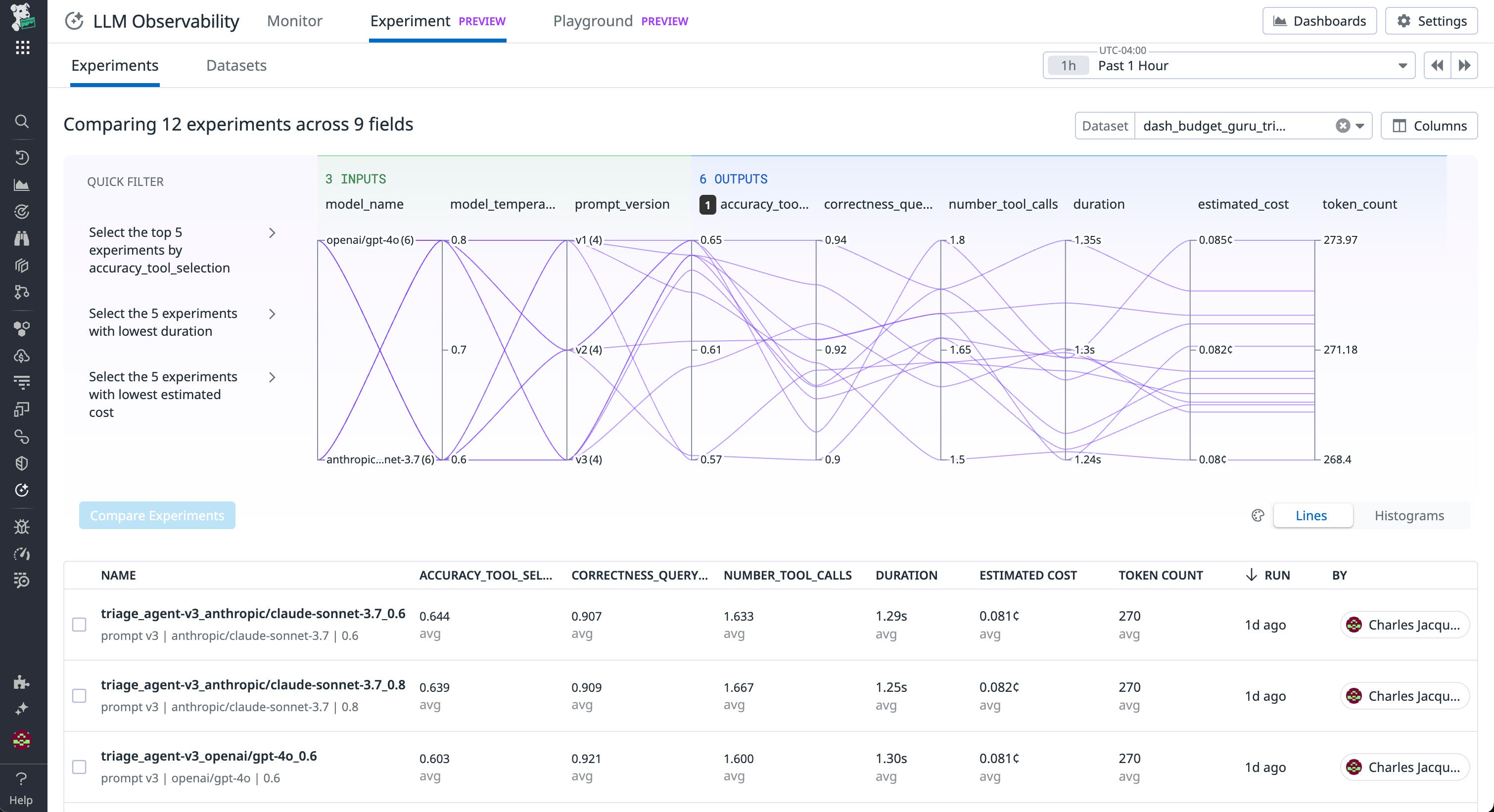The width and height of the screenshot is (1494, 812).
Task: Open the search icon in the left sidebar
Action: click(22, 122)
